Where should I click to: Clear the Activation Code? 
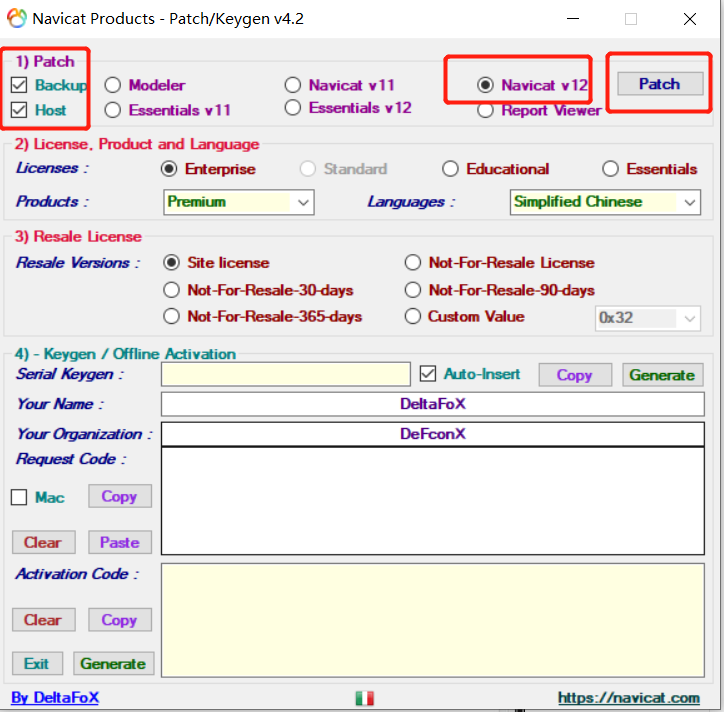(43, 620)
